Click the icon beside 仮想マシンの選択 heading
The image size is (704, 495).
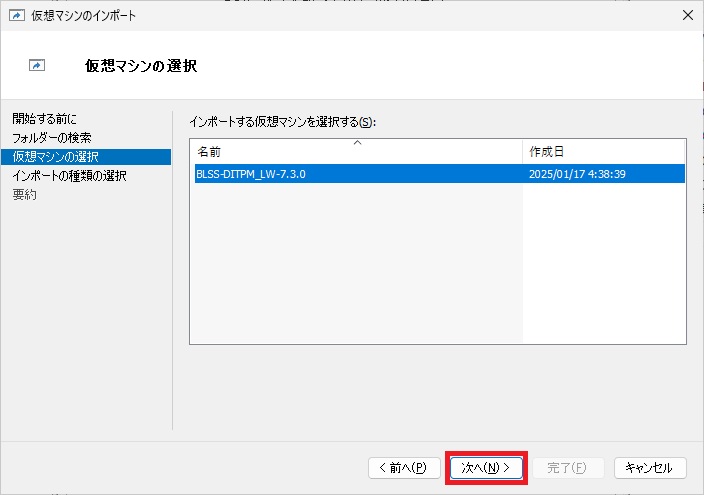pos(37,66)
